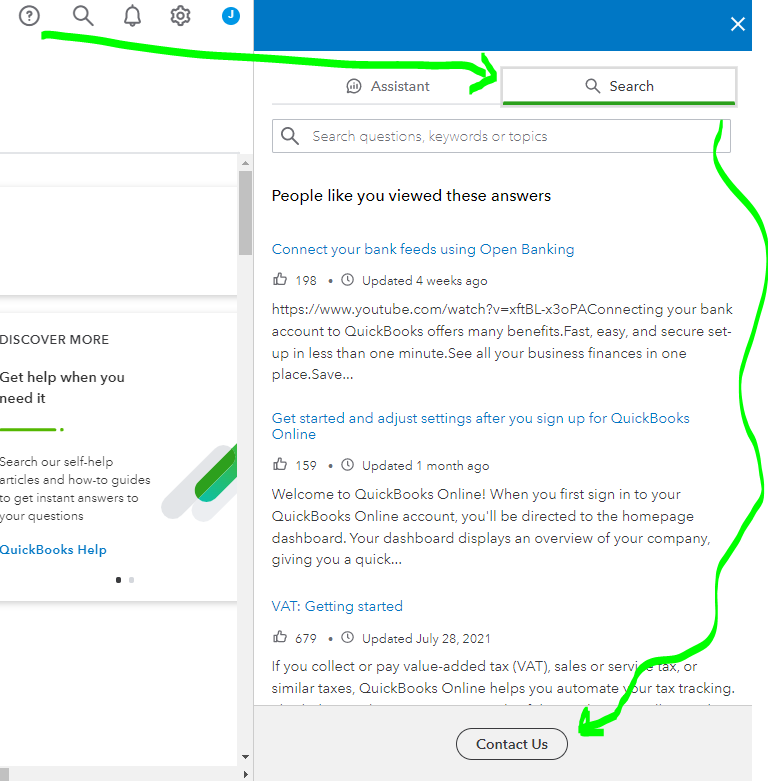Image resolution: width=768 pixels, height=781 pixels.
Task: Click thumbs-up icon beside 679
Action: (x=280, y=637)
